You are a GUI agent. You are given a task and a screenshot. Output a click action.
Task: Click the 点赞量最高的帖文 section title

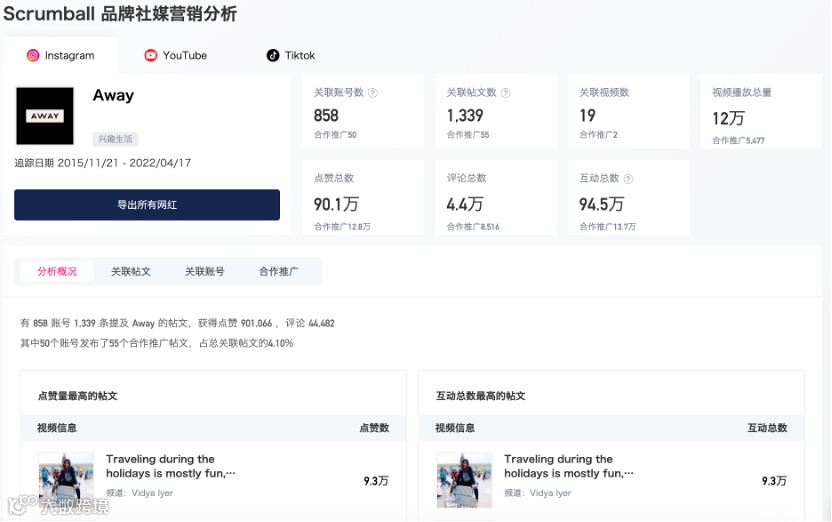(77, 396)
